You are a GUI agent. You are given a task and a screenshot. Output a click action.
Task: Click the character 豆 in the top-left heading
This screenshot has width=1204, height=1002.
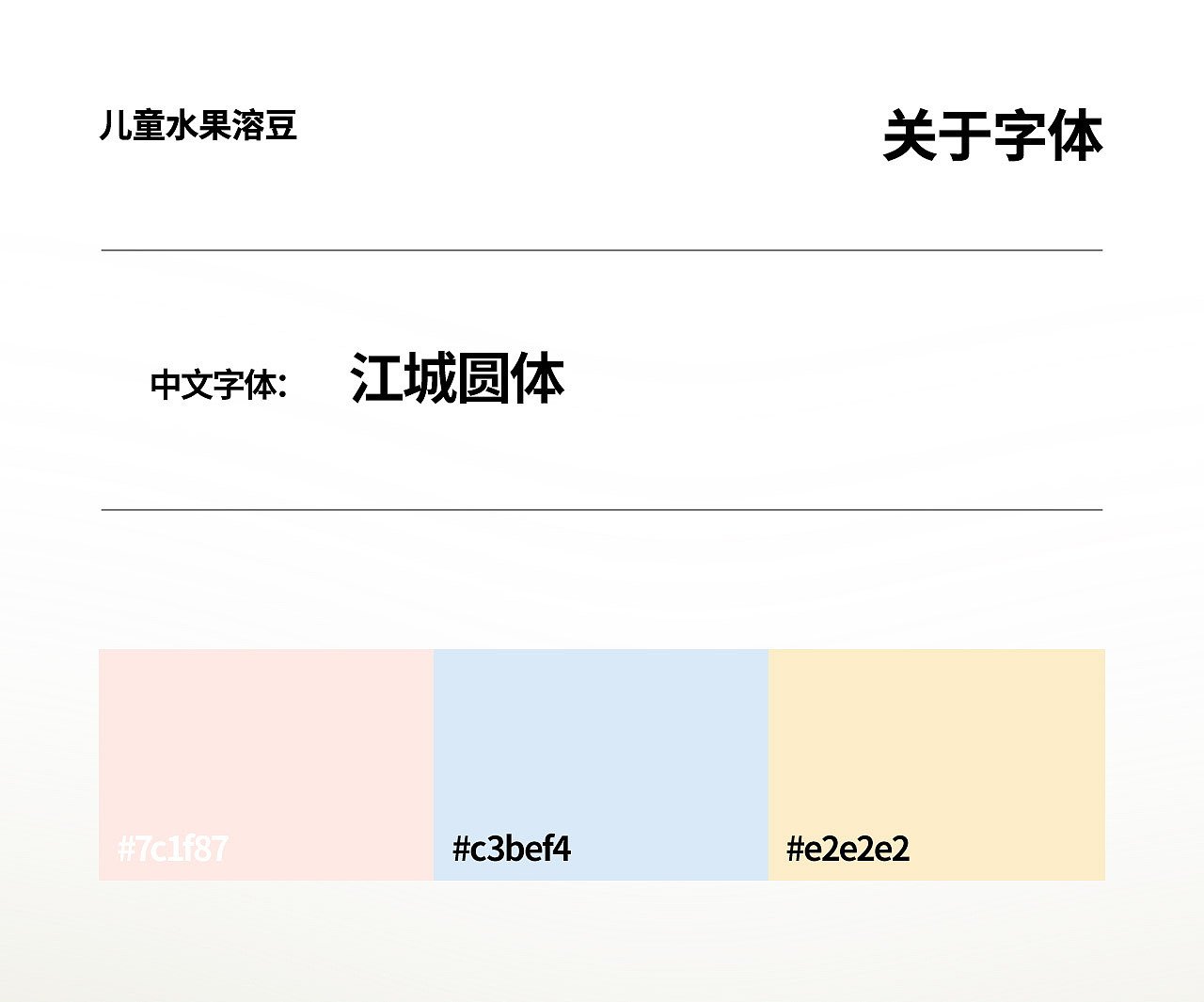pyautogui.click(x=281, y=125)
